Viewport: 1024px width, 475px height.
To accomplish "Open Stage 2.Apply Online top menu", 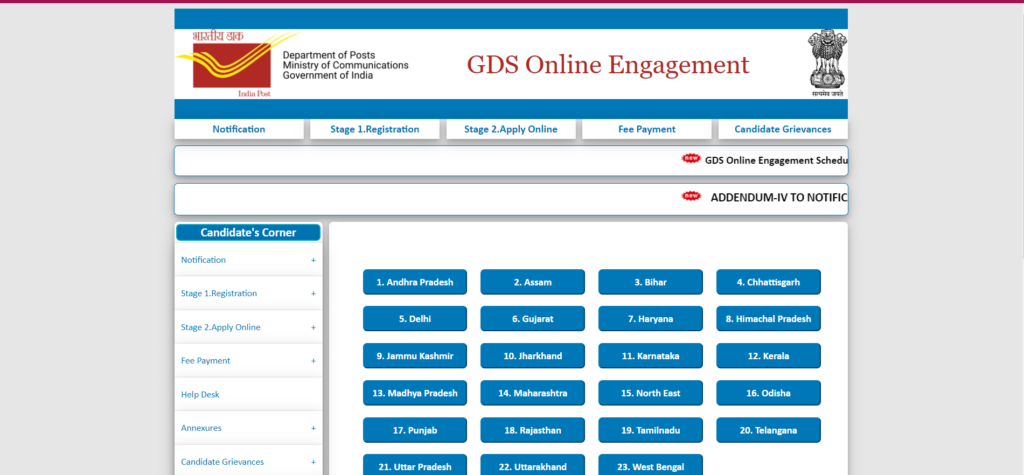I will 510,129.
